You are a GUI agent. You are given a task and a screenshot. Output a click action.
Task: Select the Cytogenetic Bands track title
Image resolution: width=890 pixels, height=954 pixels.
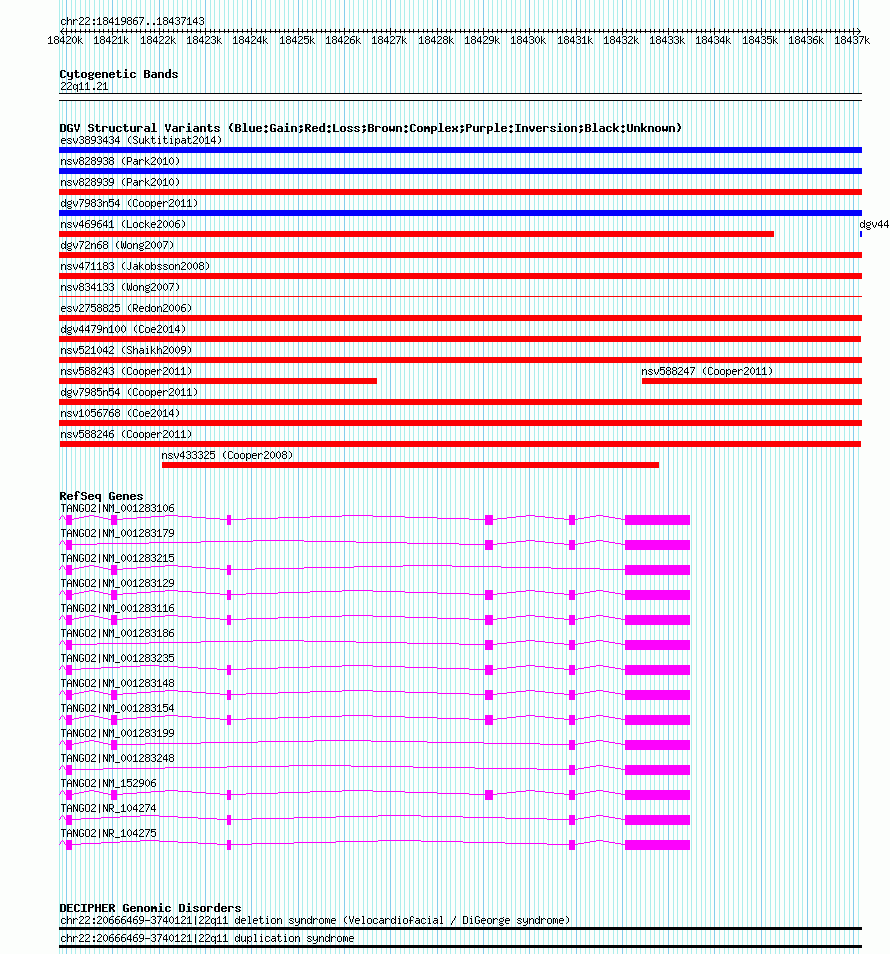pos(119,74)
